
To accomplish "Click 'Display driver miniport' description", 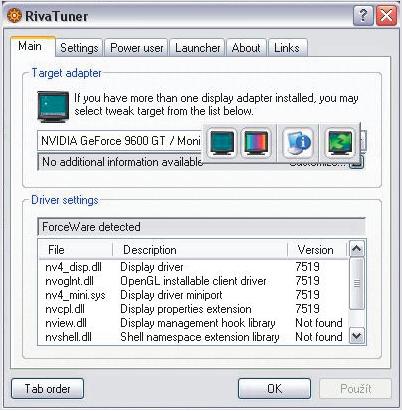I will click(171, 295).
